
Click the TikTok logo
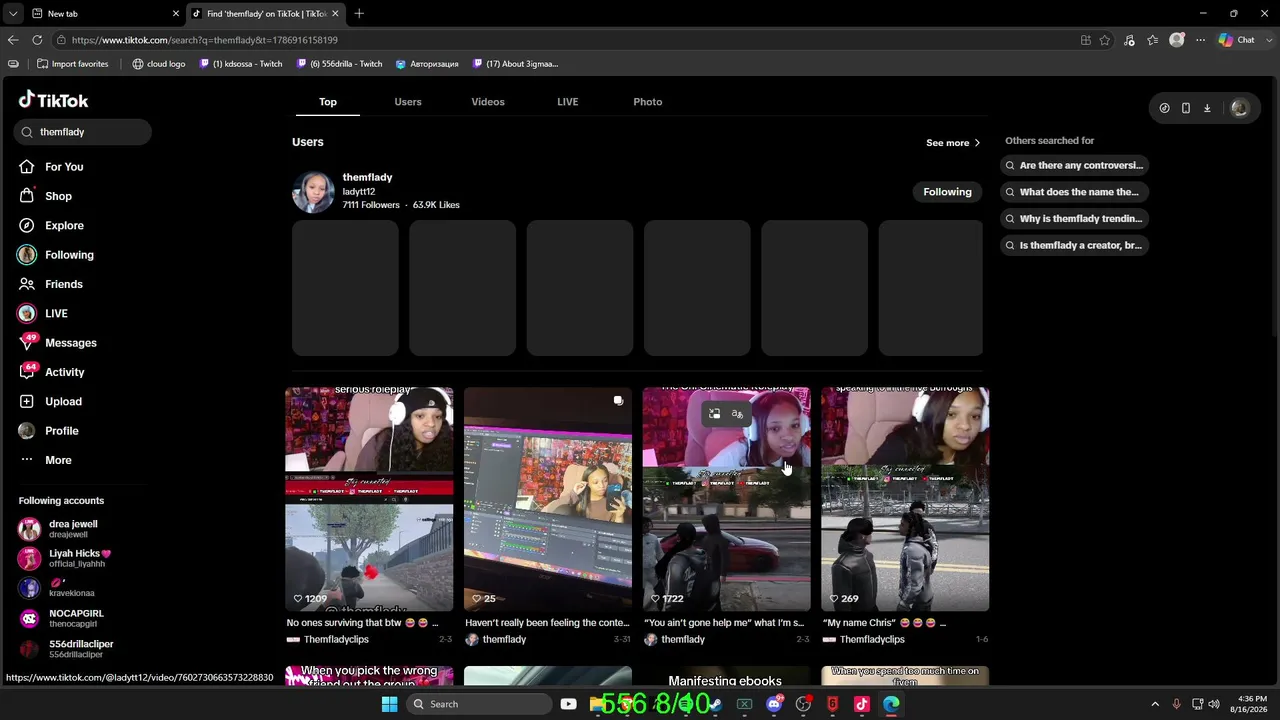click(x=54, y=100)
